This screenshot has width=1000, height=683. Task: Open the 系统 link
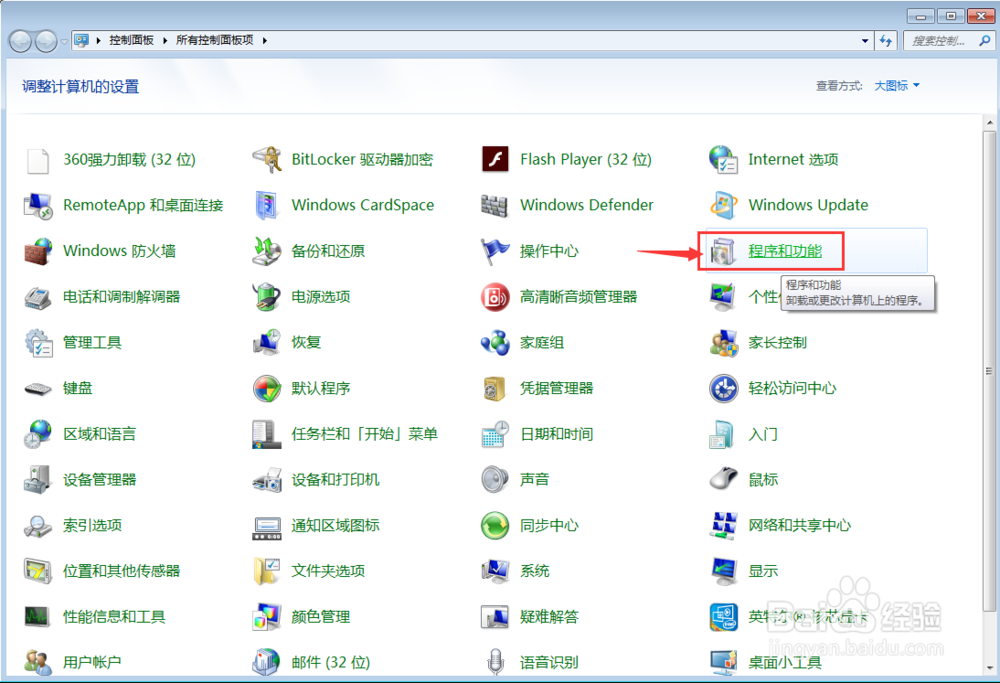[x=534, y=571]
